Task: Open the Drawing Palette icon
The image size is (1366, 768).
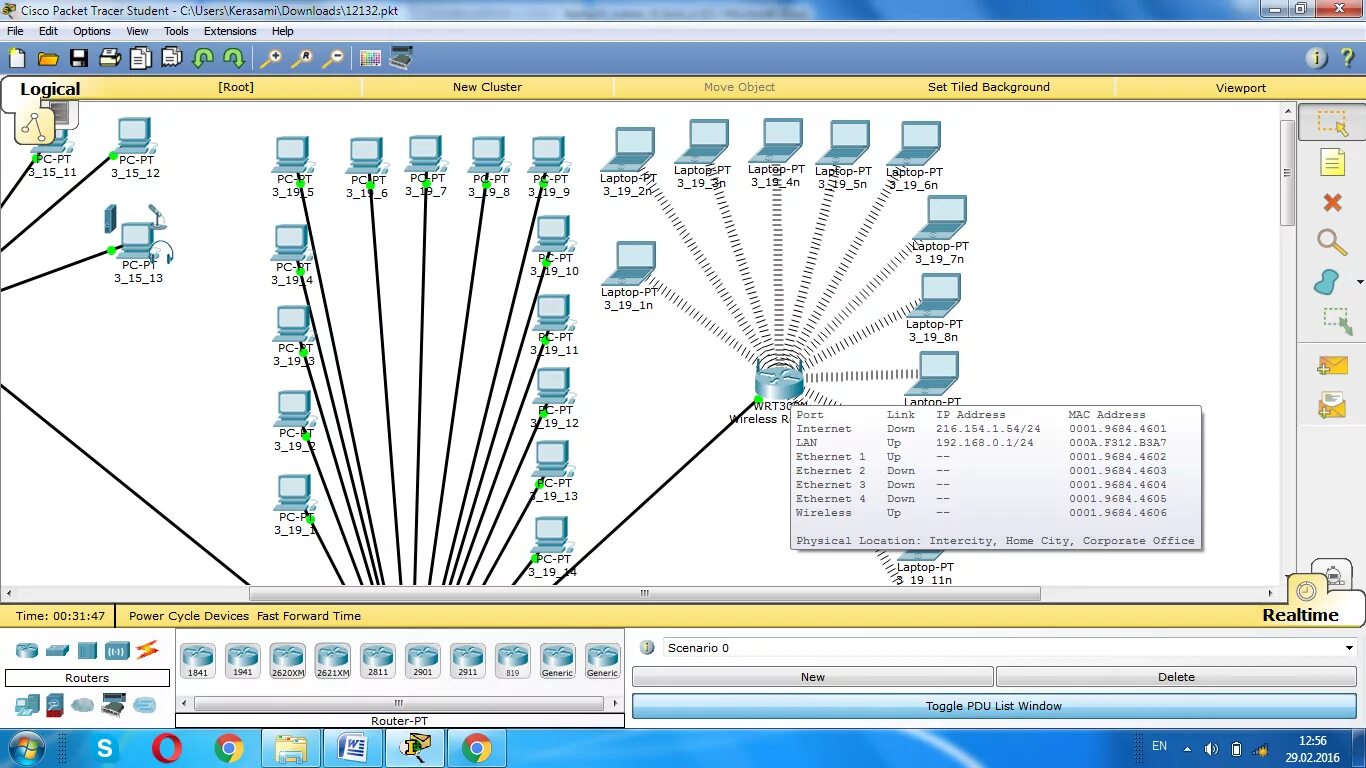Action: pyautogui.click(x=371, y=58)
